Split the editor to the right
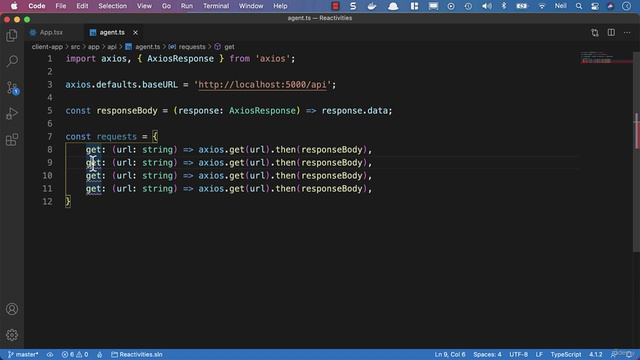Image resolution: width=640 pixels, height=360 pixels. pos(611,33)
